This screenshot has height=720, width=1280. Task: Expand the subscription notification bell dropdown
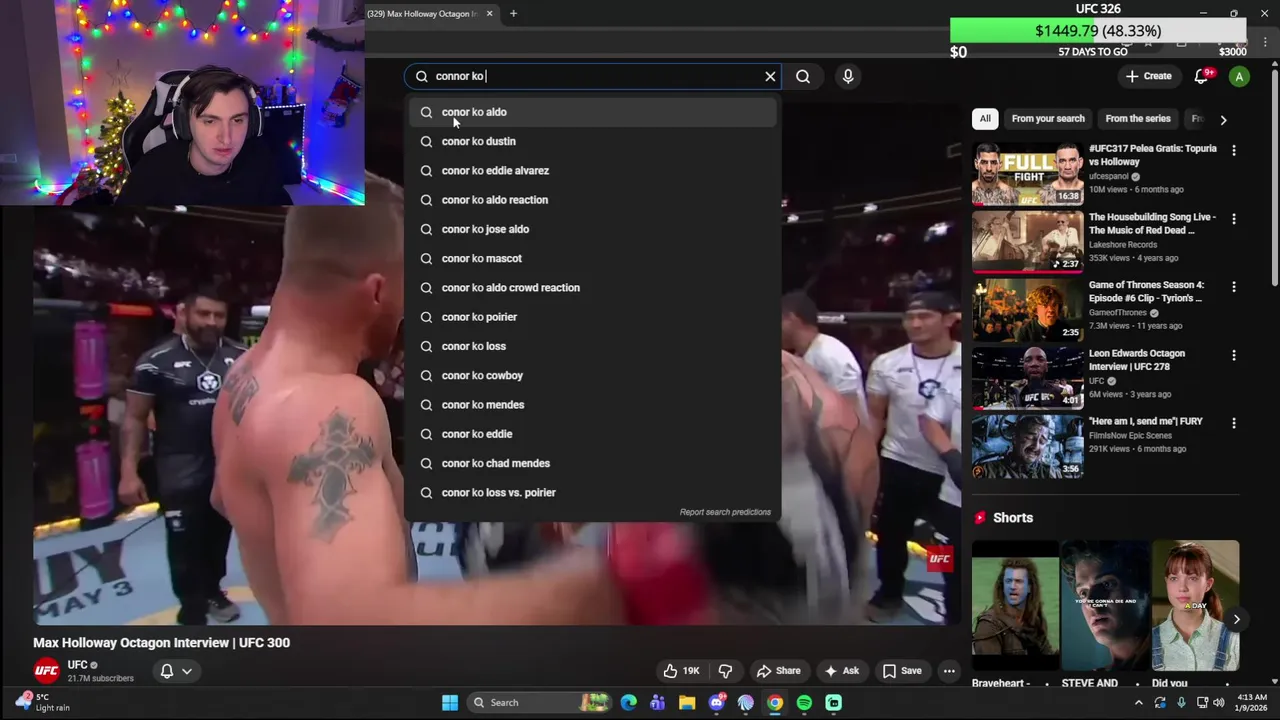(176, 671)
